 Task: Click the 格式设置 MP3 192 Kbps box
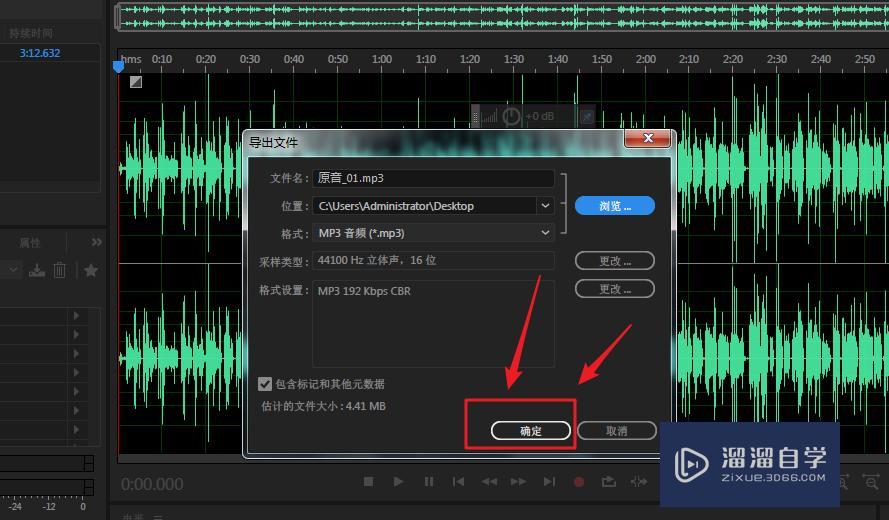pos(433,324)
